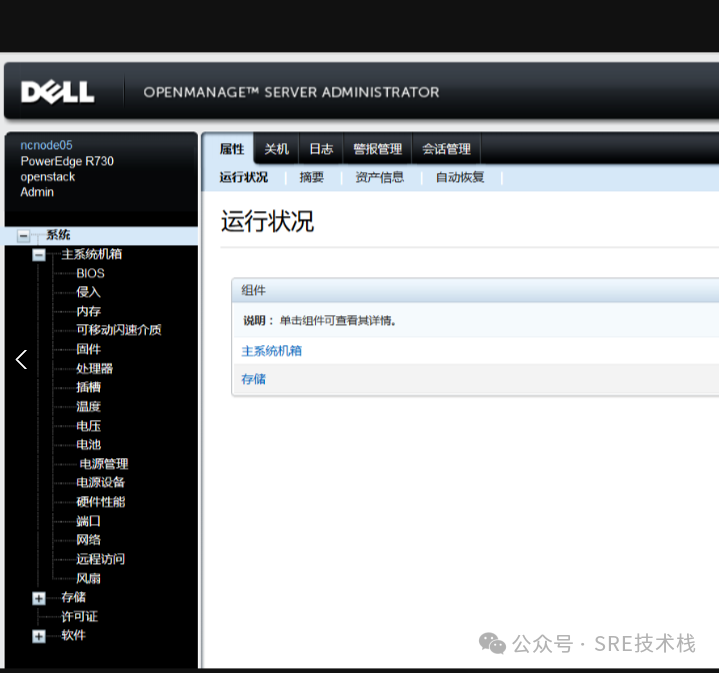Select 主系统机箱 in the tree
The height and width of the screenshot is (673, 719).
(92, 254)
